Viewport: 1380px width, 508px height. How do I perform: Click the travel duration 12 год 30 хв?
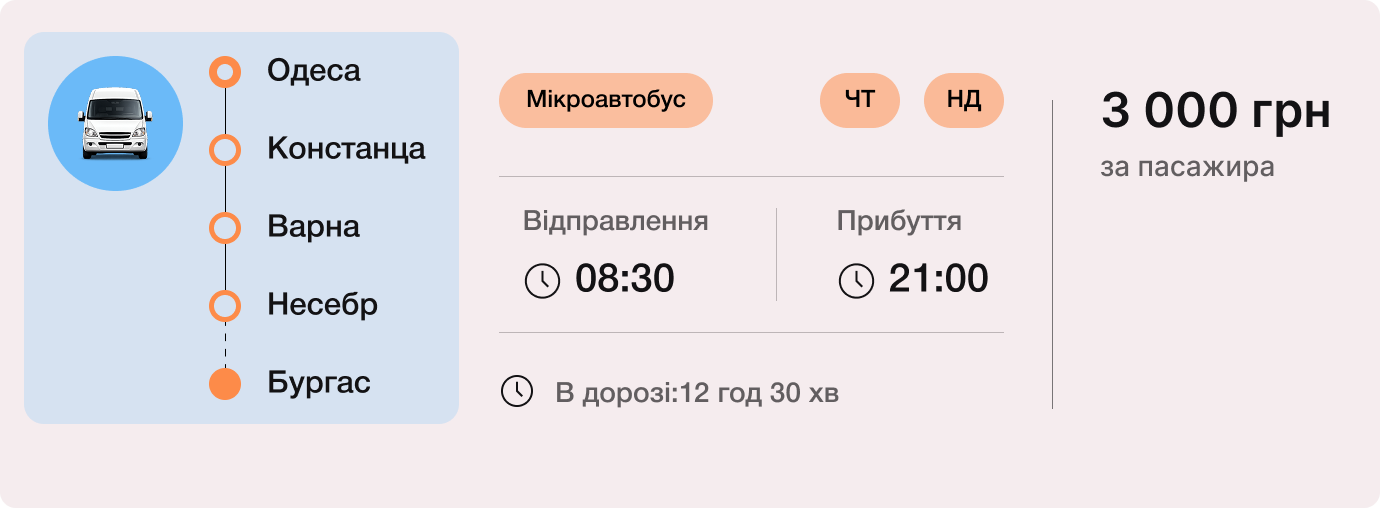[x=759, y=393]
